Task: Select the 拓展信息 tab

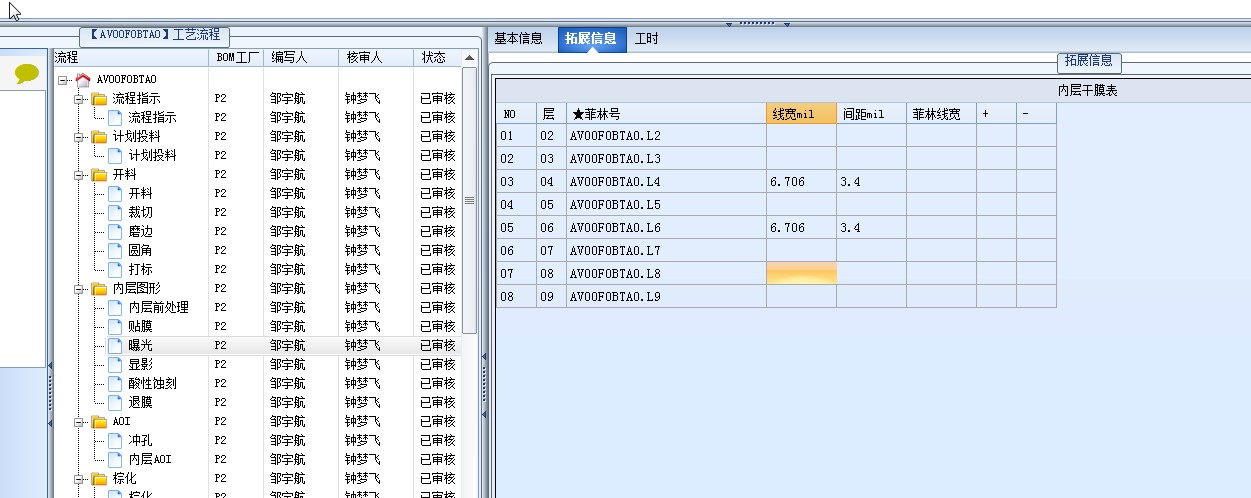Action: click(x=590, y=39)
